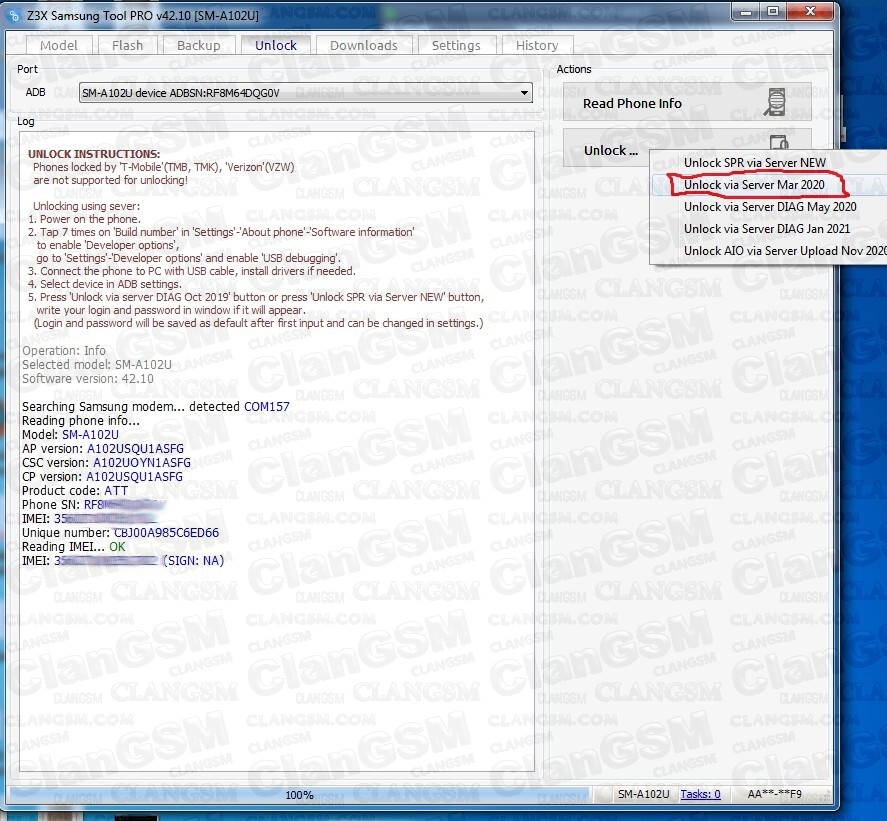Select Unlock via Server Mar 2020

point(754,185)
